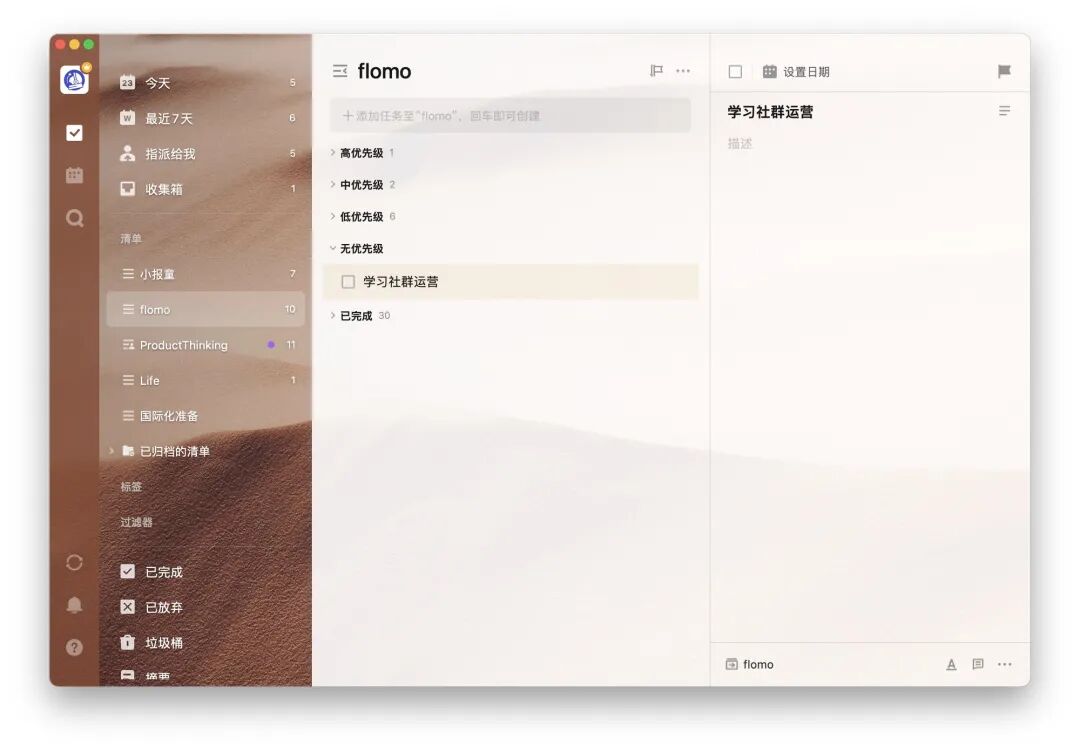Expand the 高优先级 group

pos(333,152)
